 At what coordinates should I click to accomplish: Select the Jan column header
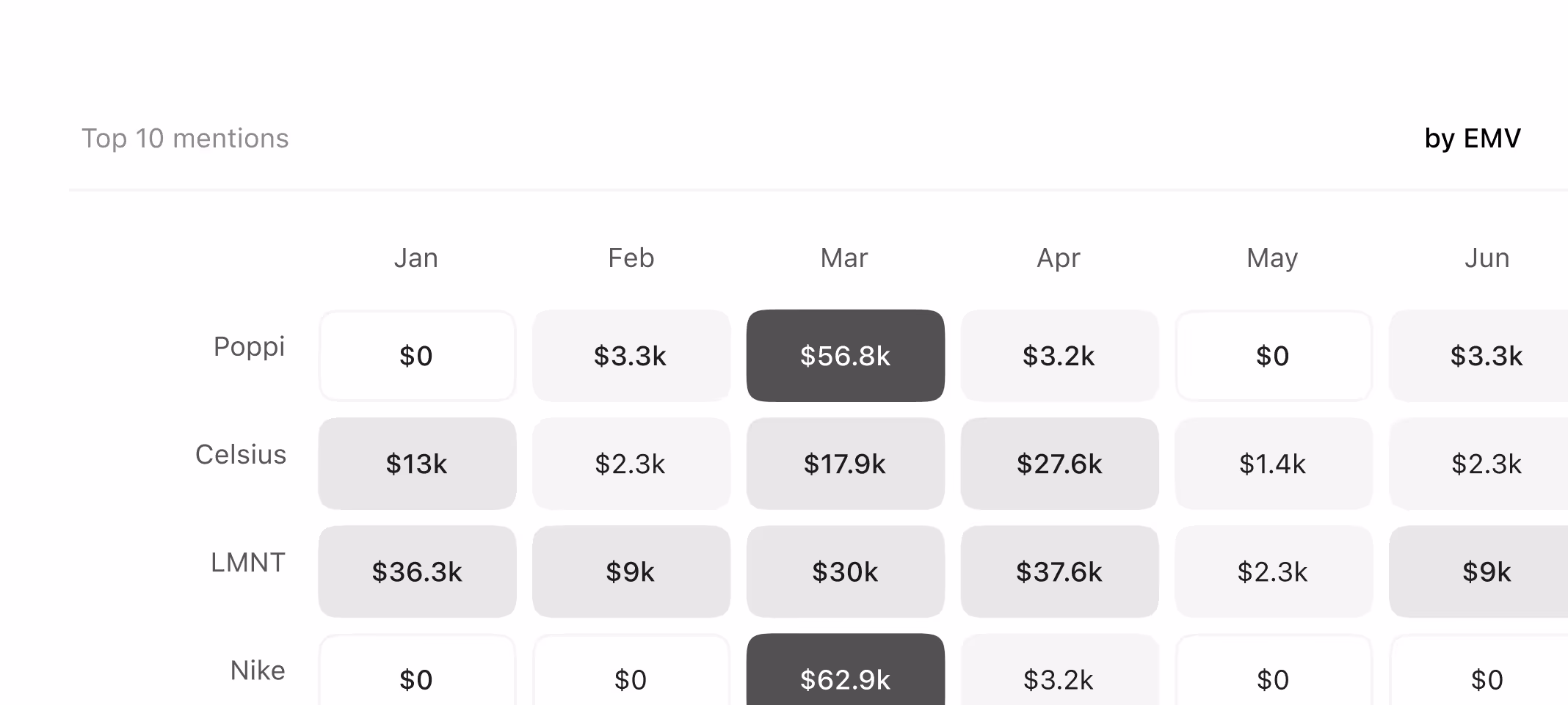pos(416,258)
